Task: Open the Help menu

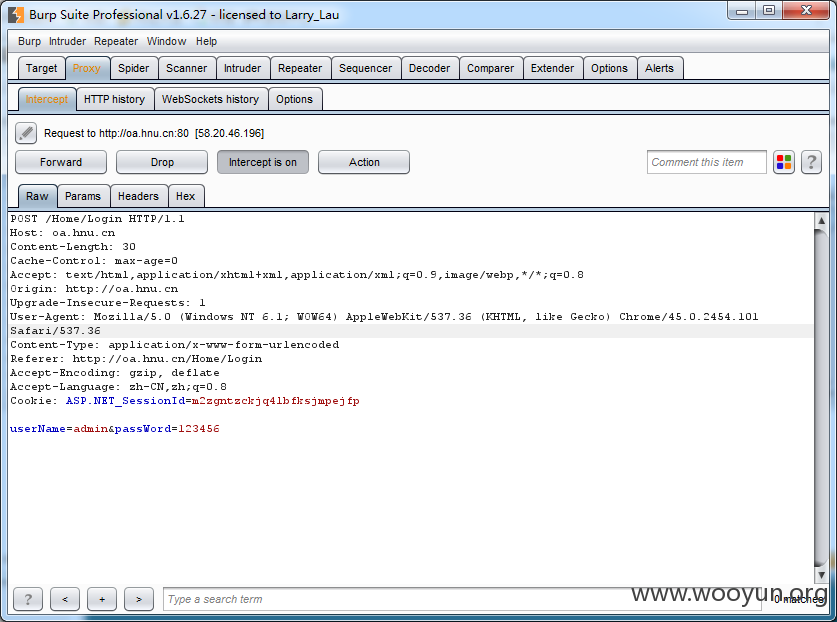Action: [206, 41]
